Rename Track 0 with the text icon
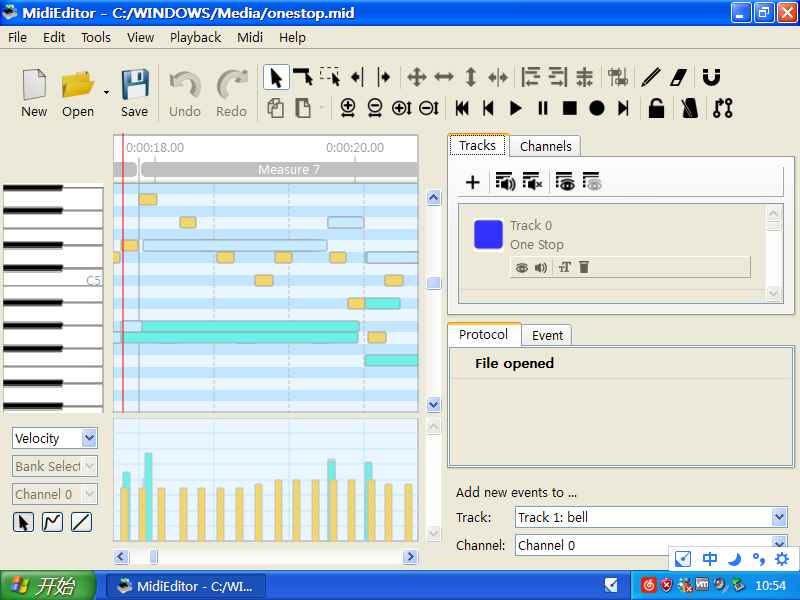 pyautogui.click(x=565, y=267)
